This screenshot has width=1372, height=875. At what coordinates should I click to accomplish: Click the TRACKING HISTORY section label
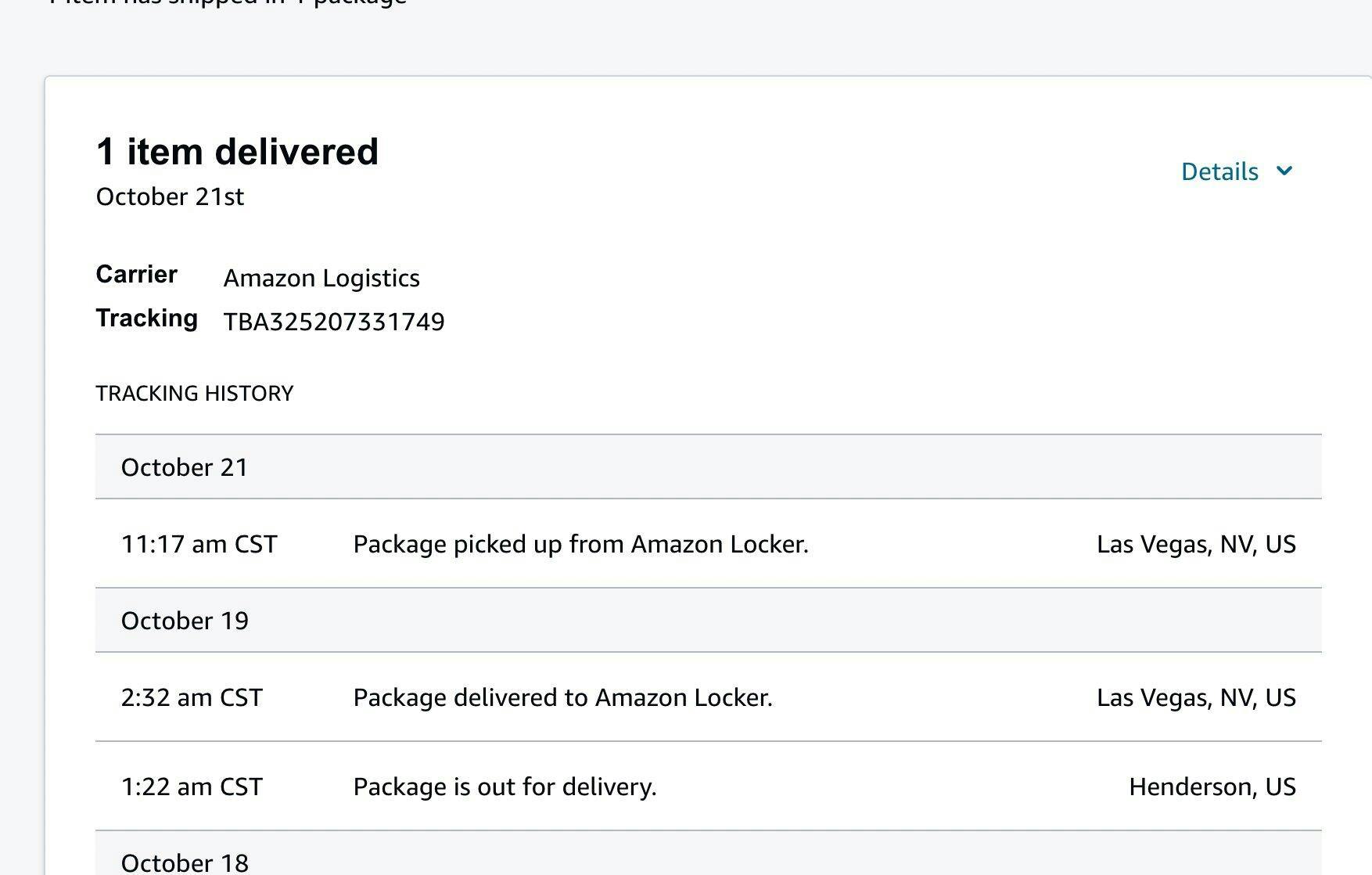194,393
